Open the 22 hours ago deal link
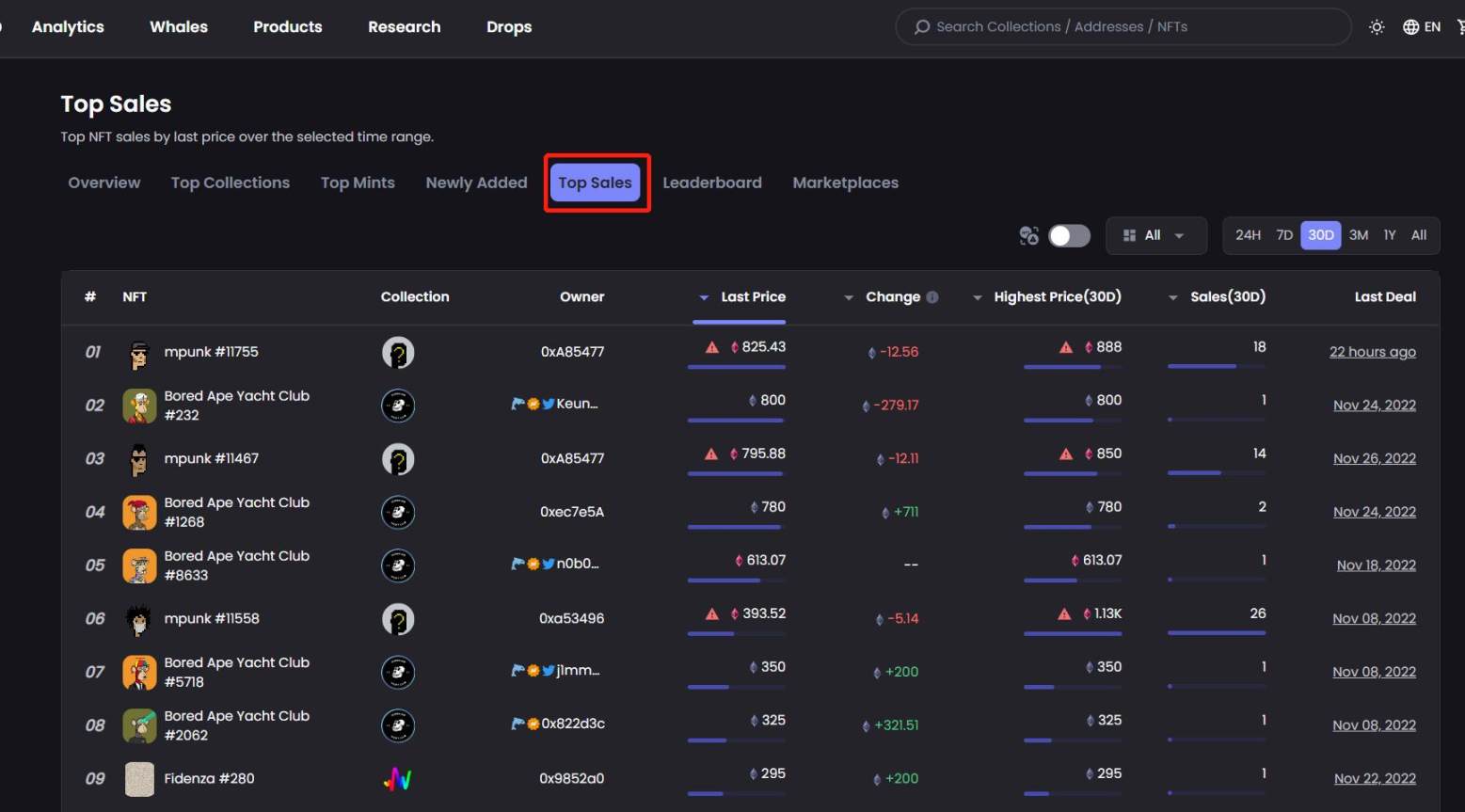Image resolution: width=1465 pixels, height=812 pixels. click(x=1372, y=351)
